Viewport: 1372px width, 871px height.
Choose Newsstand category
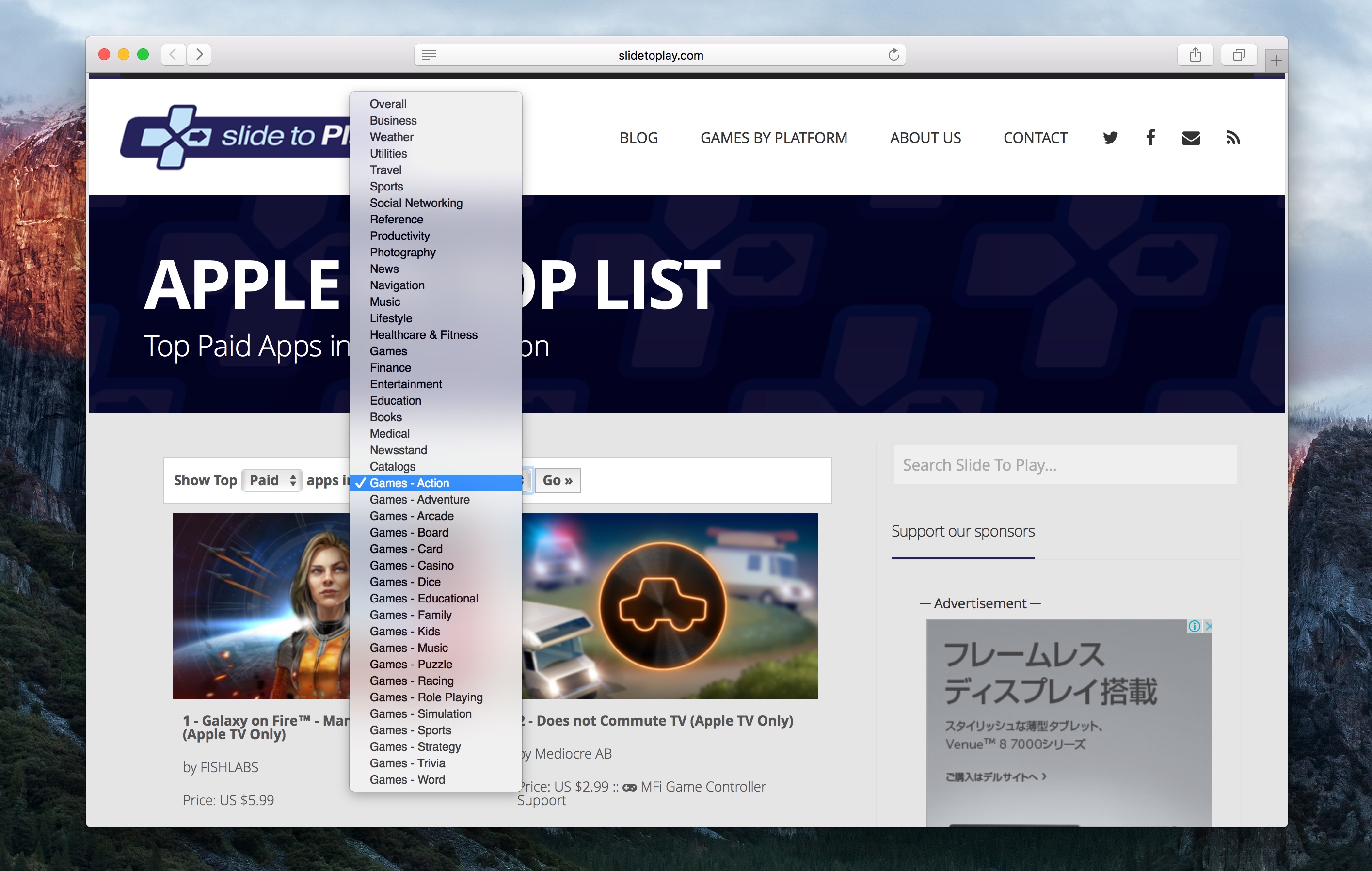tap(436, 451)
